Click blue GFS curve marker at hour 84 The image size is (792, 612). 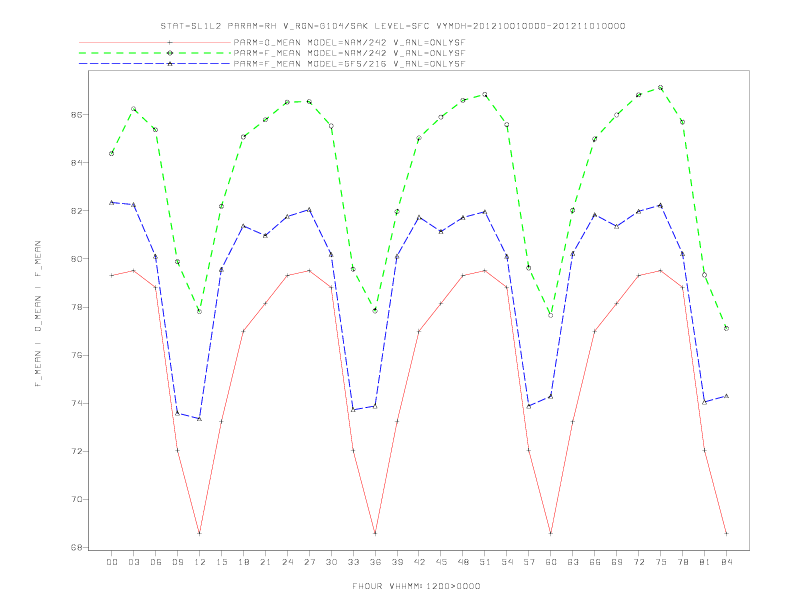tap(726, 396)
